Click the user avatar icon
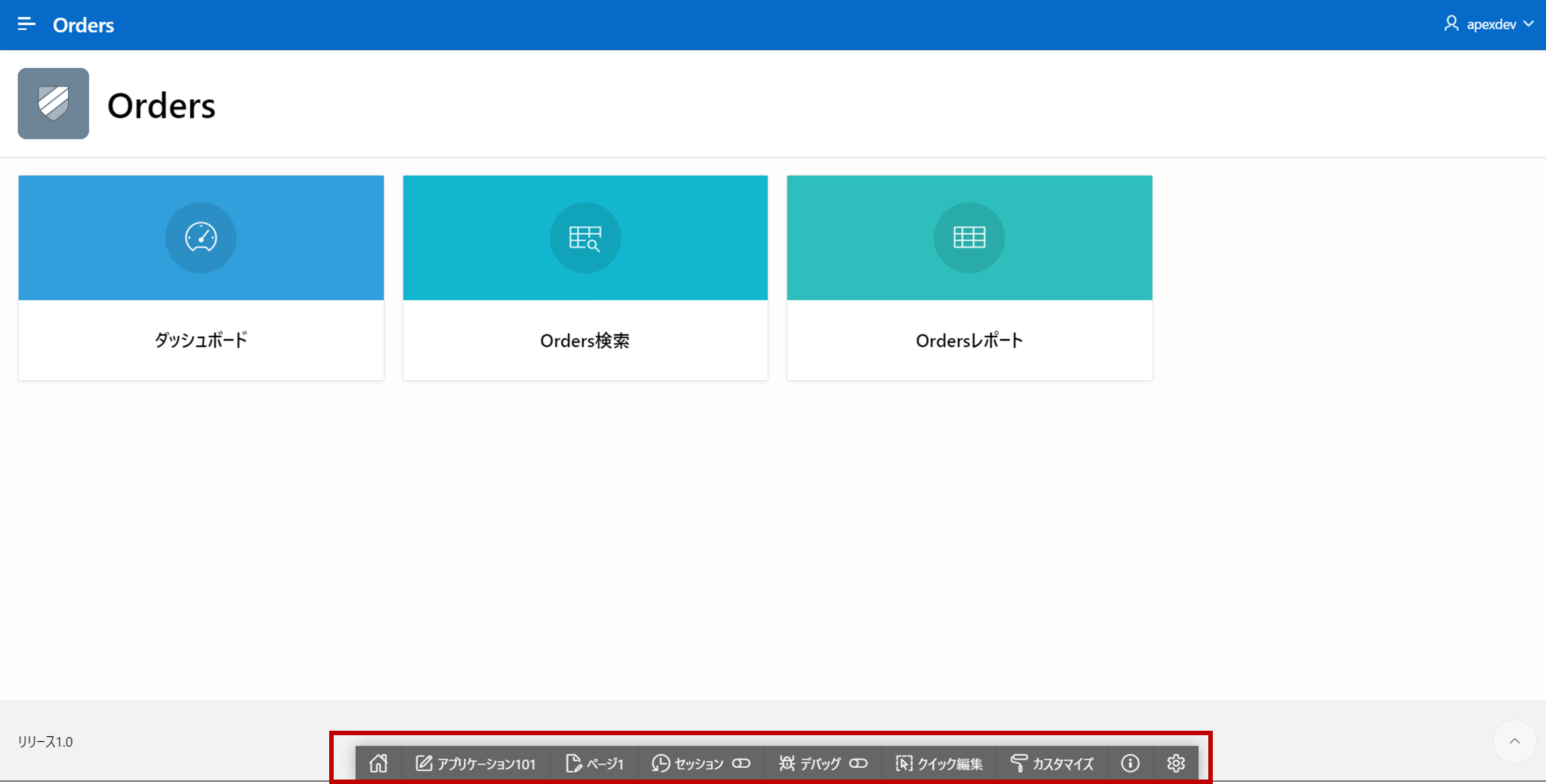This screenshot has width=1546, height=784. coord(1451,24)
